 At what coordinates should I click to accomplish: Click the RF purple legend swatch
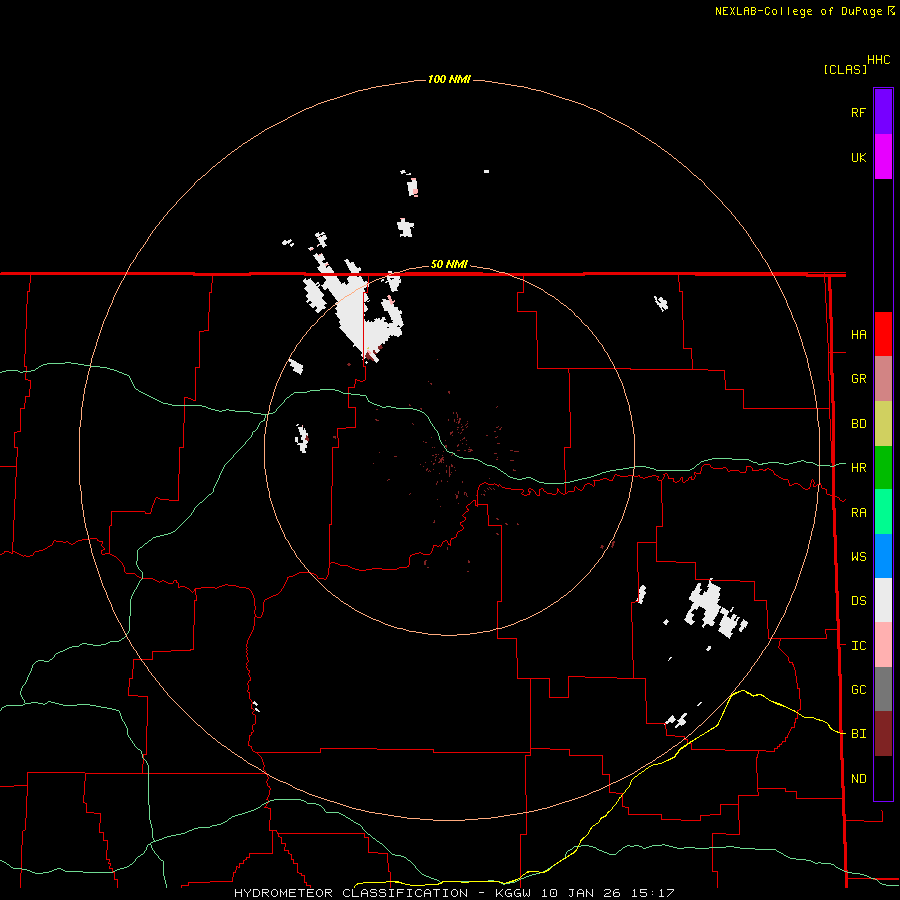[x=883, y=112]
